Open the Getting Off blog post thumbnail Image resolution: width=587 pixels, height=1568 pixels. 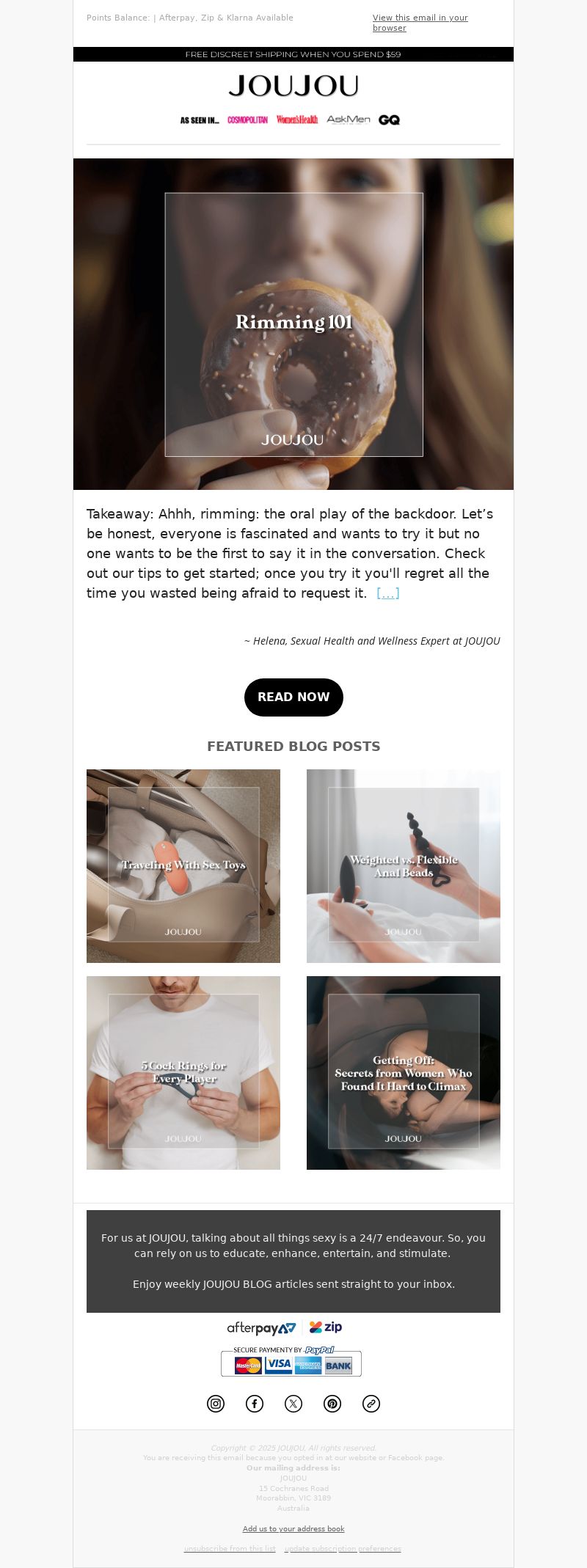point(404,1073)
